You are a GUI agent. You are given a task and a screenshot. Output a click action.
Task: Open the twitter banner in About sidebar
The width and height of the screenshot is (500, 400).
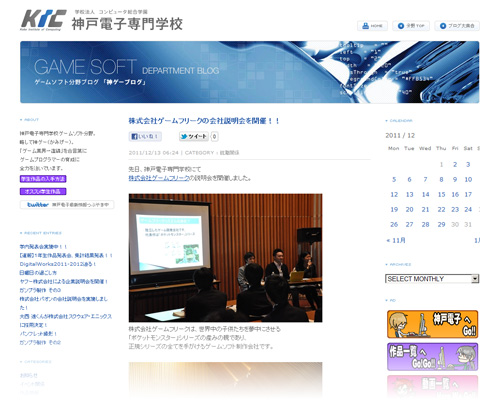67,204
